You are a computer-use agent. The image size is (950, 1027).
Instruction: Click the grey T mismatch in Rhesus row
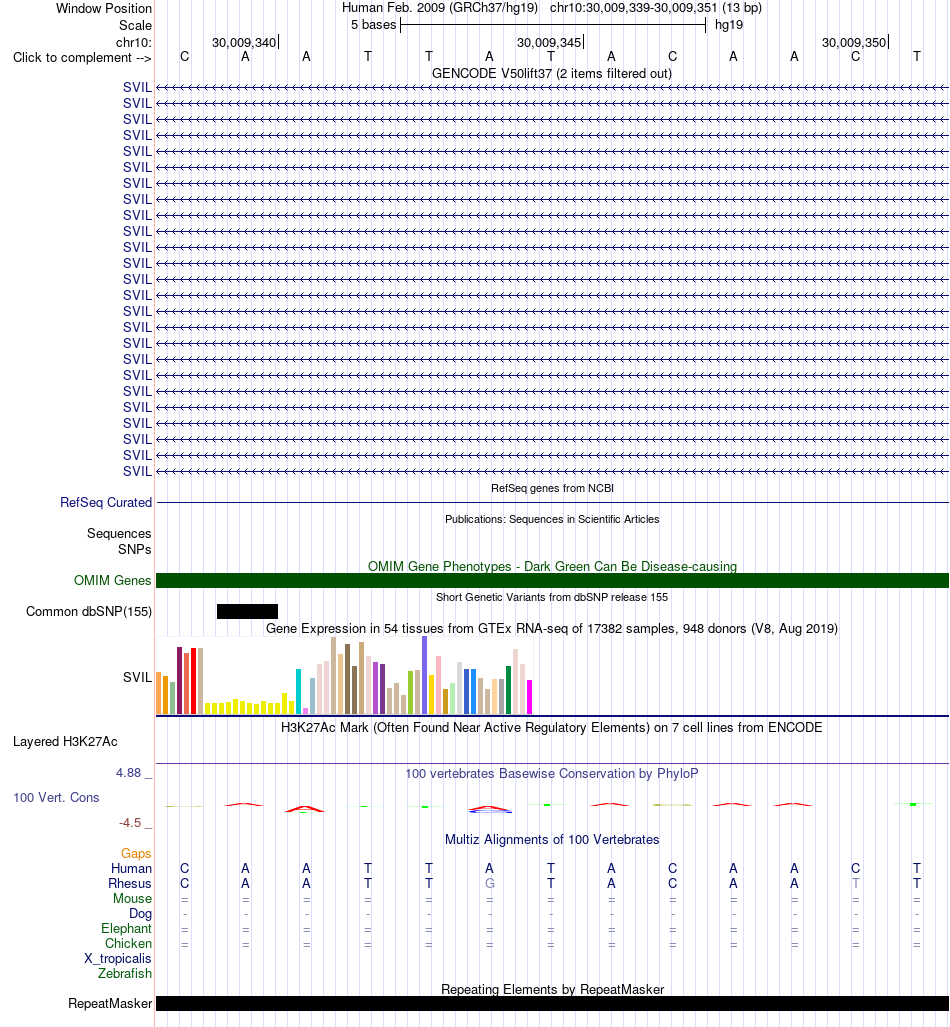[855, 884]
